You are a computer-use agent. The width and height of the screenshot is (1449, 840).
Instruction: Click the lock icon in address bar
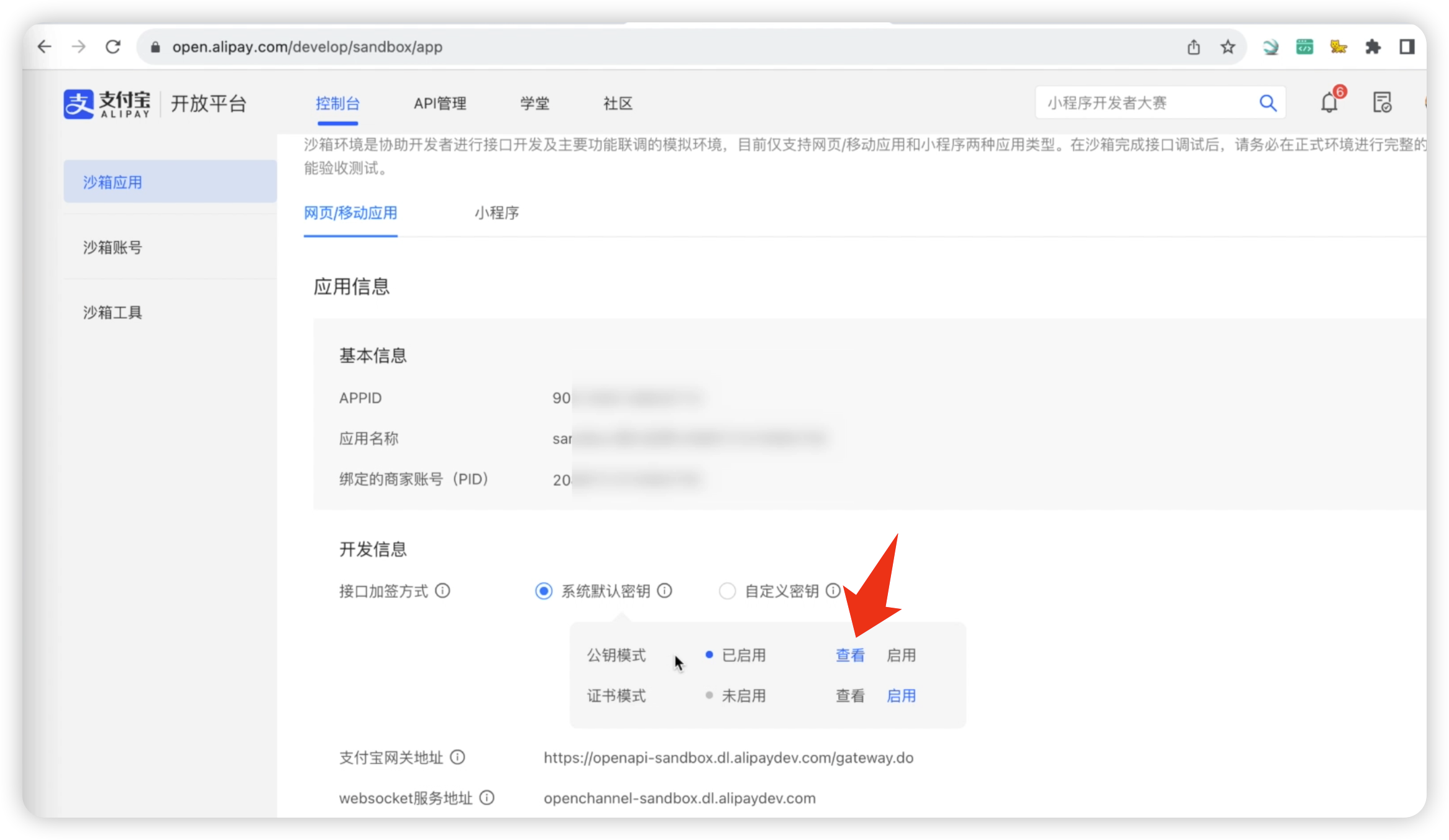155,47
